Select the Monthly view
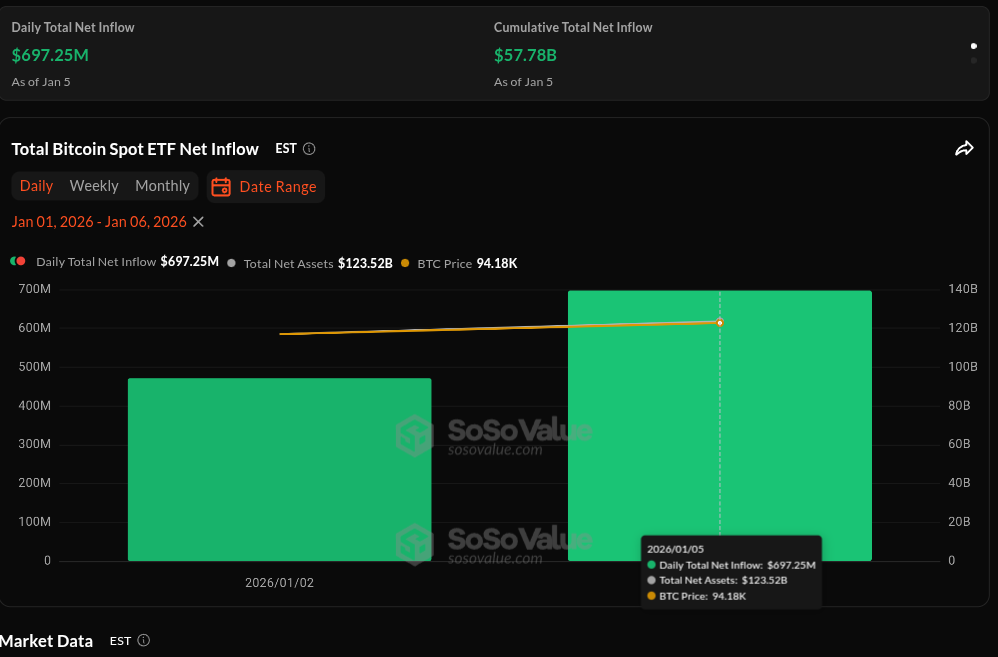 tap(162, 185)
